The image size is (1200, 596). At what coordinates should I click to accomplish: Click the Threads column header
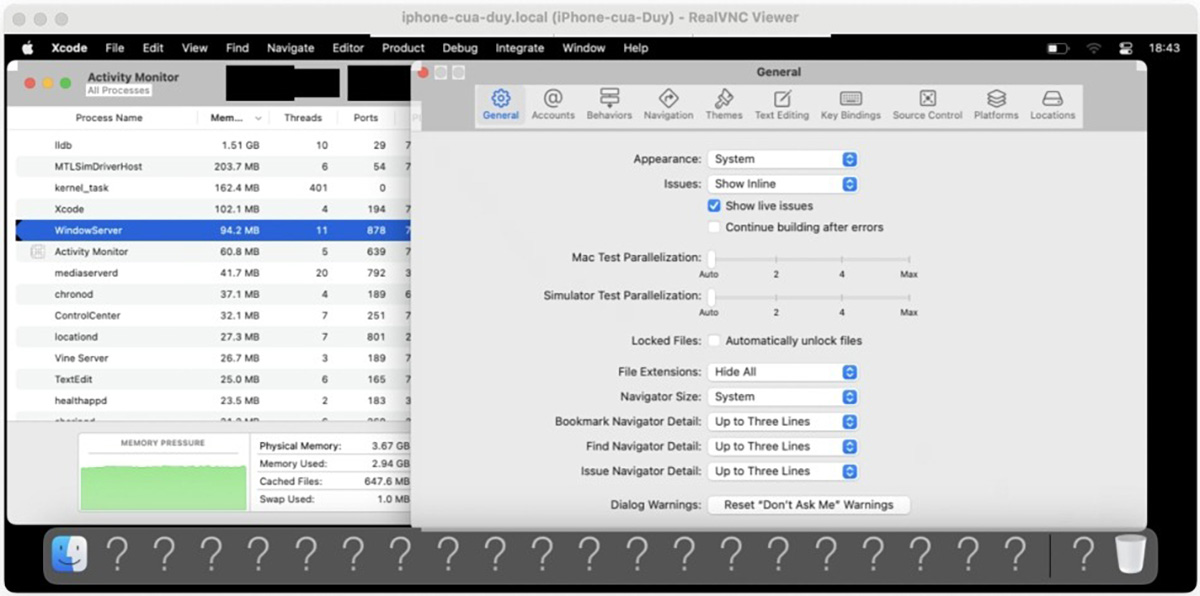(x=303, y=118)
